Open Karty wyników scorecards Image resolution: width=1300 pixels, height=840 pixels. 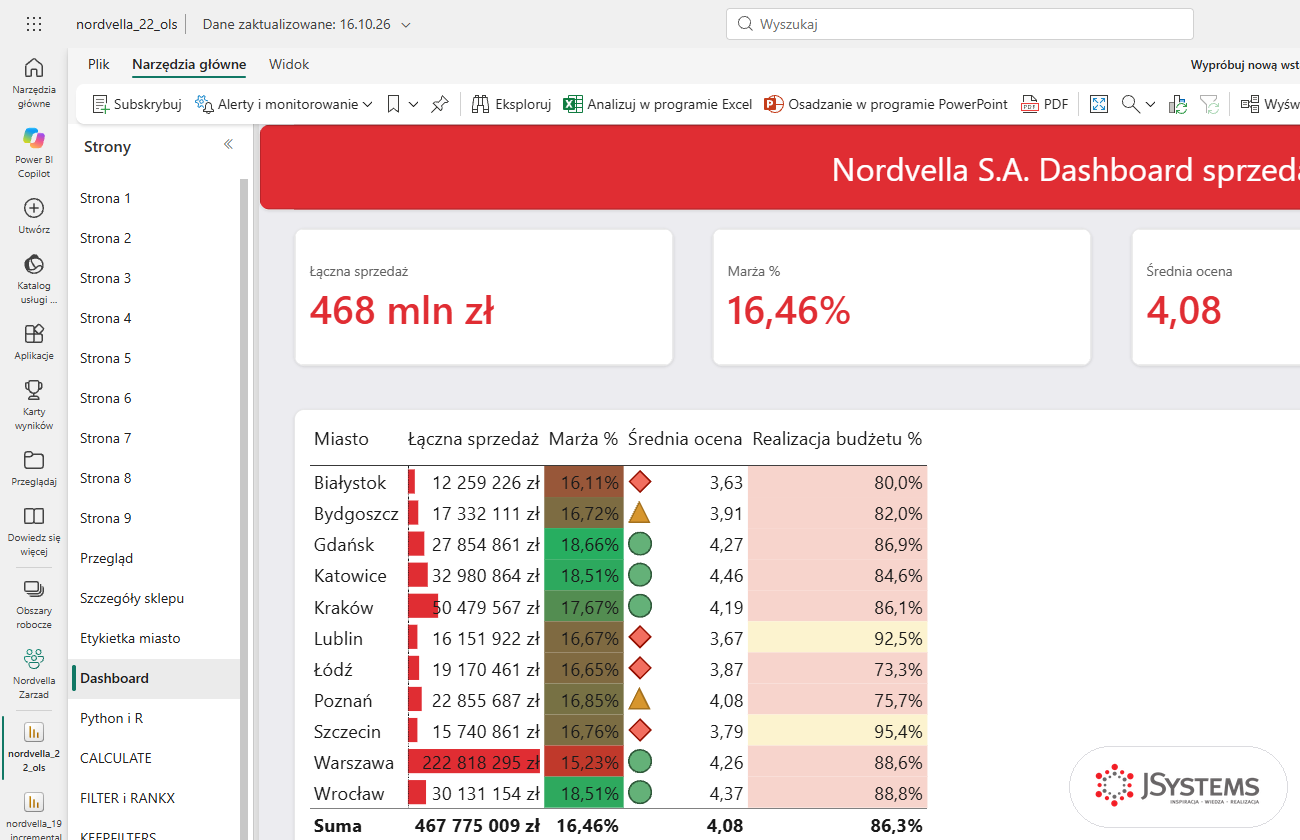pos(34,404)
